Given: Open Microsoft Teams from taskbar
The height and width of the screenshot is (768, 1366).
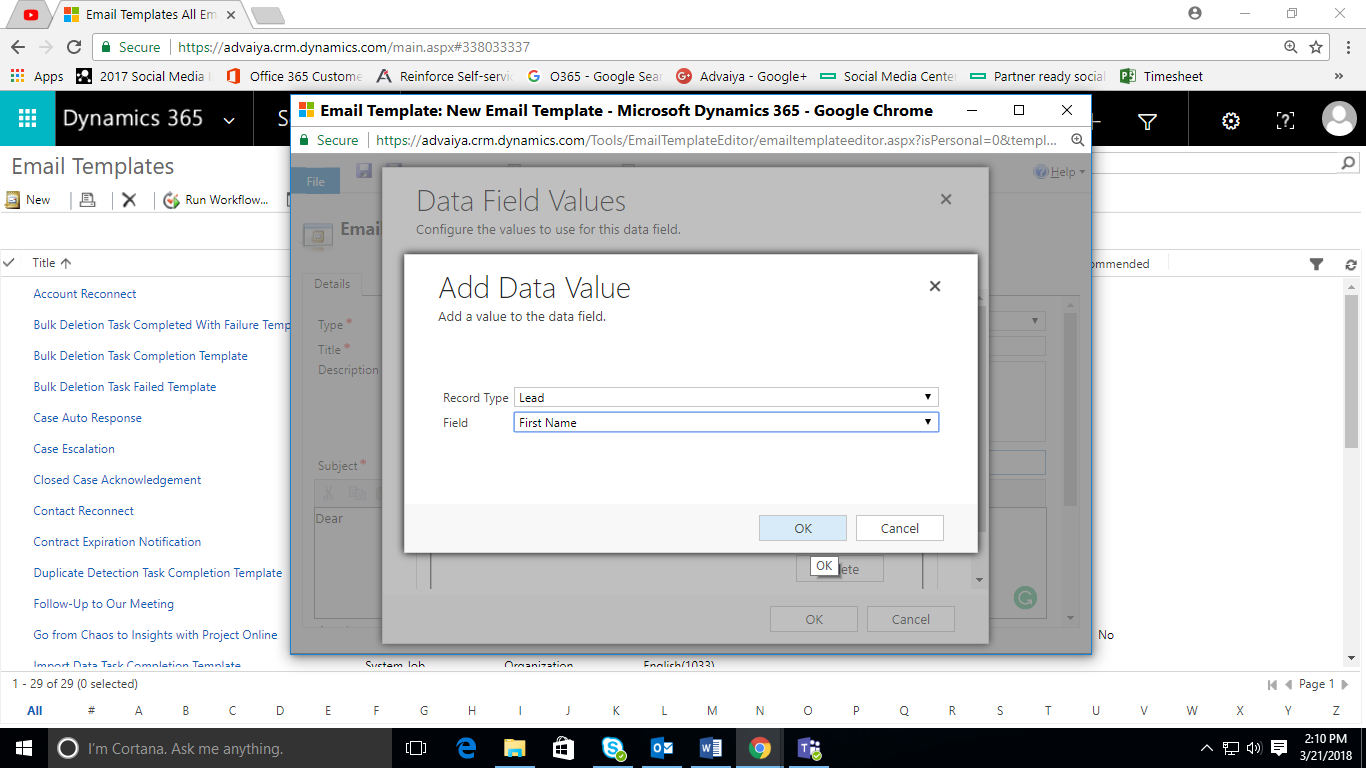Looking at the screenshot, I should 809,748.
